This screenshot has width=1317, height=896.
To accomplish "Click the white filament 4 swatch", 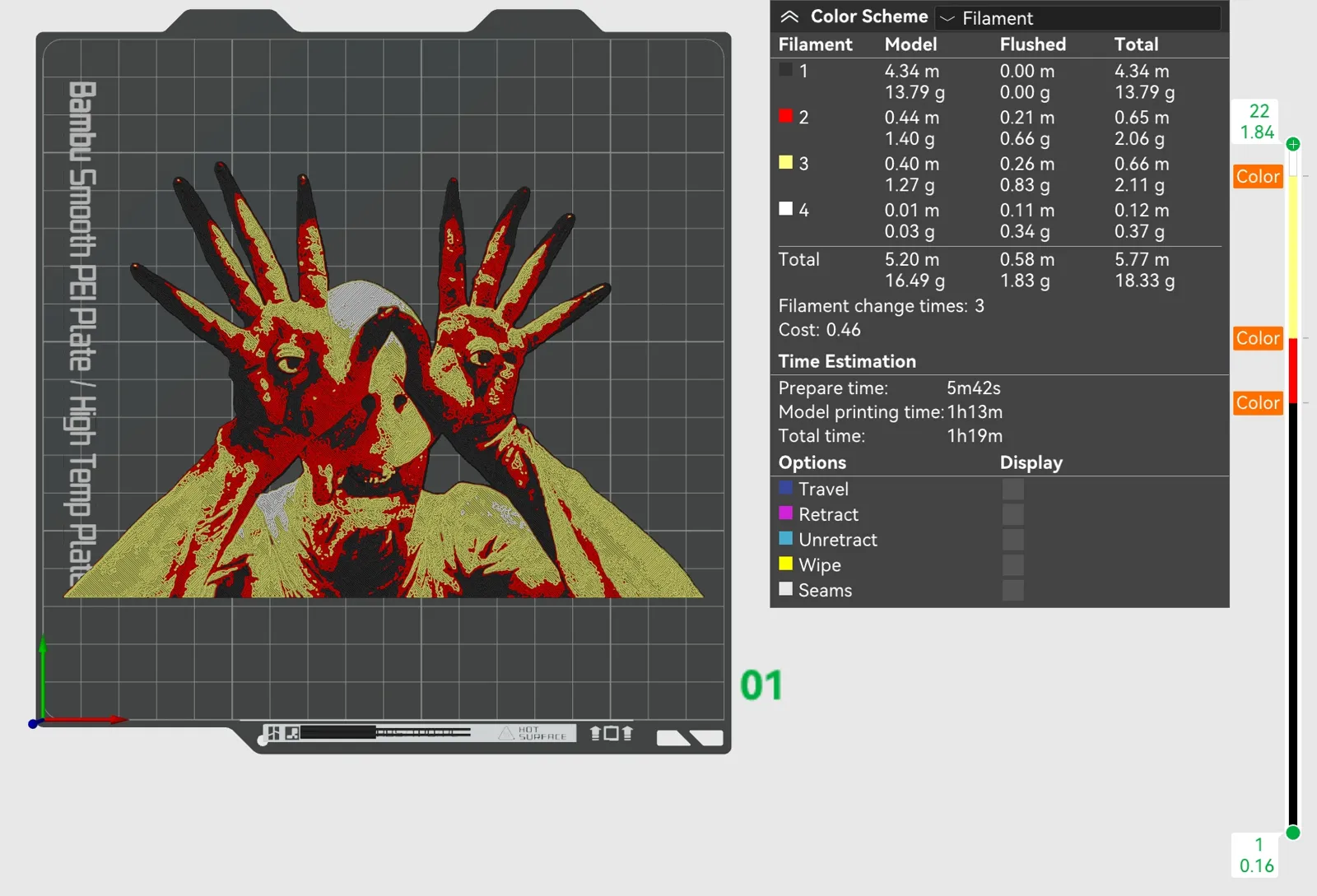I will click(x=786, y=208).
